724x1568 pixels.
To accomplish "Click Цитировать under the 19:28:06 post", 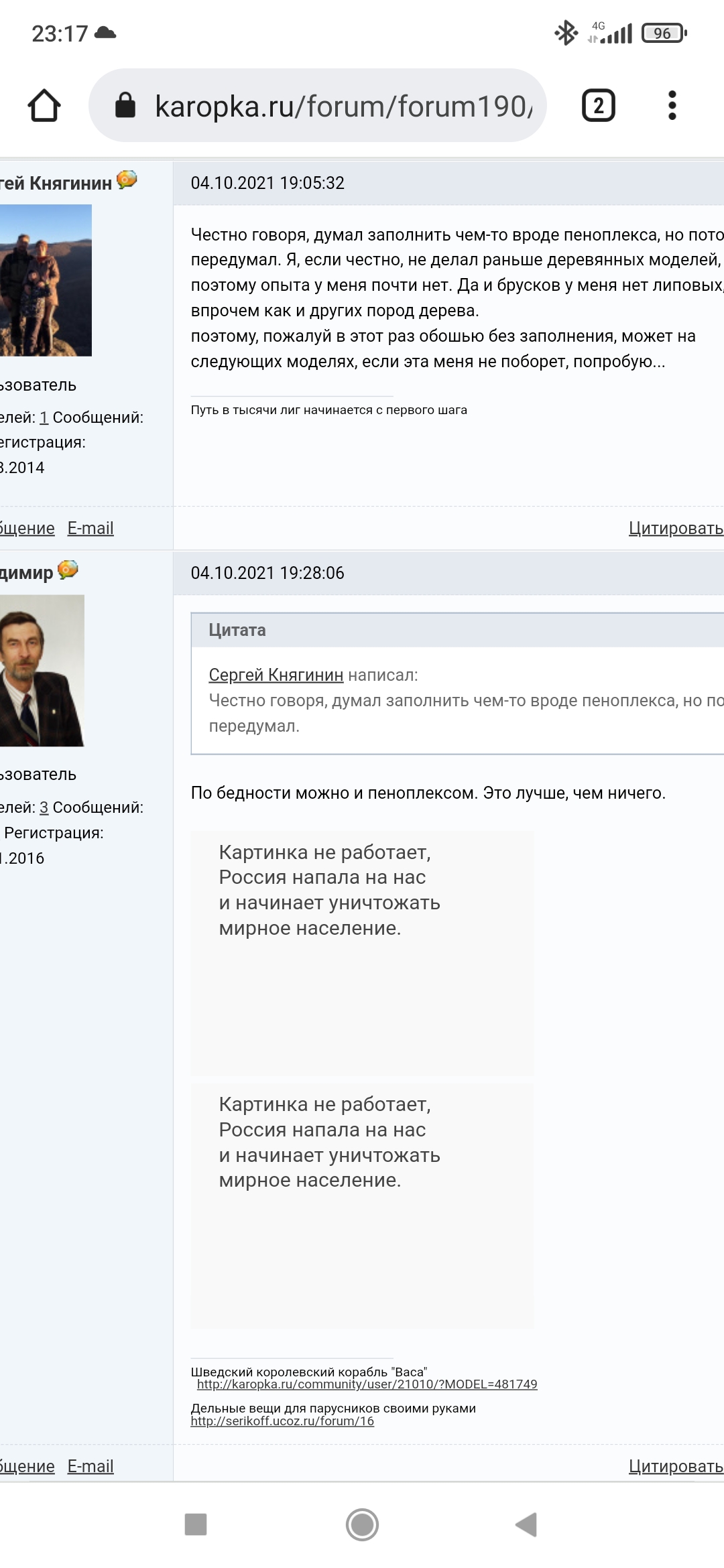I will (675, 1466).
